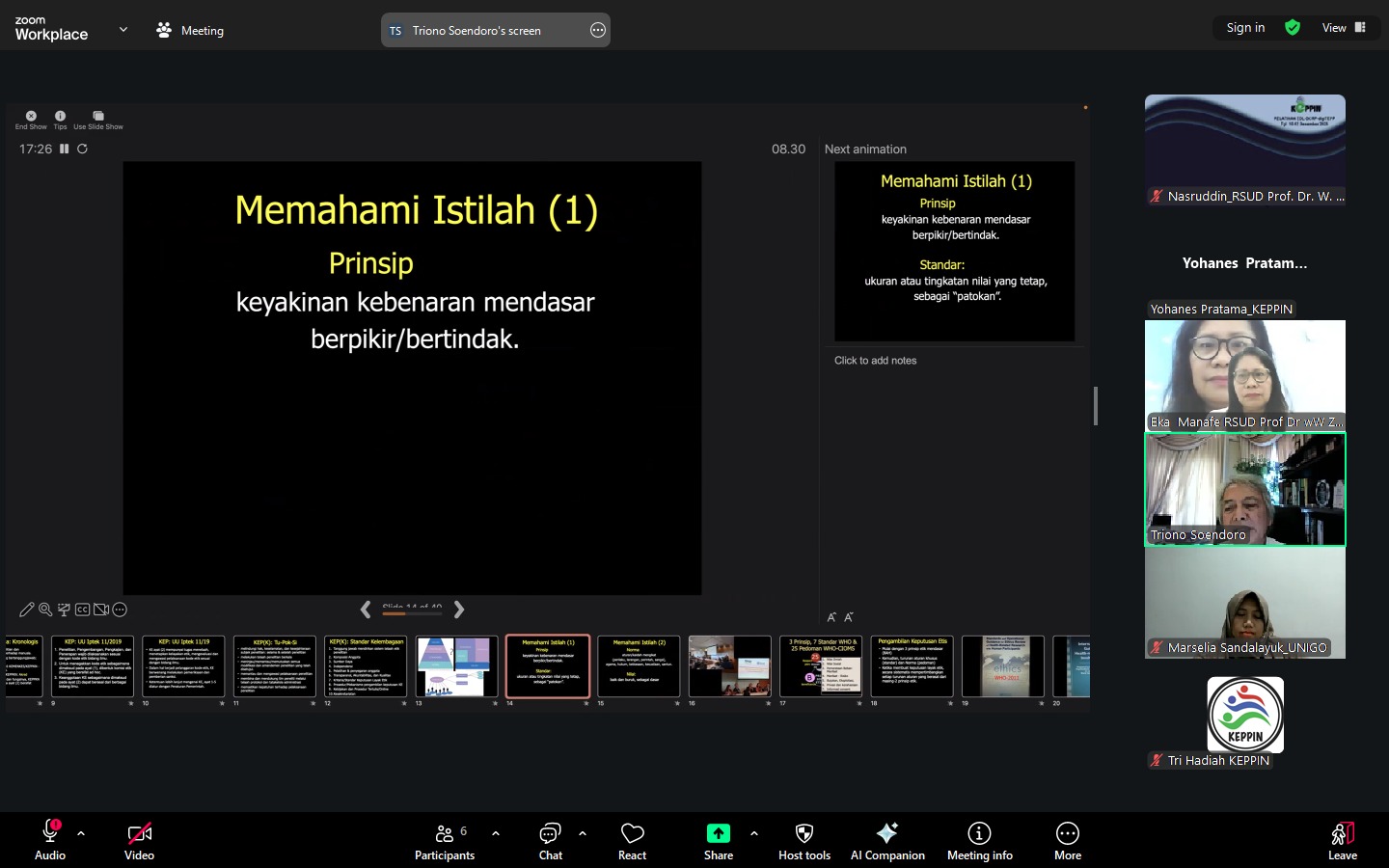Enable closed captions with the CC icon
The image size is (1389, 868).
click(x=82, y=609)
